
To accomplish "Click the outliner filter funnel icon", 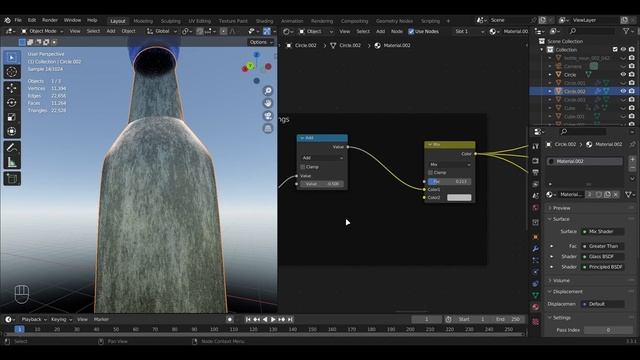I will click(627, 31).
